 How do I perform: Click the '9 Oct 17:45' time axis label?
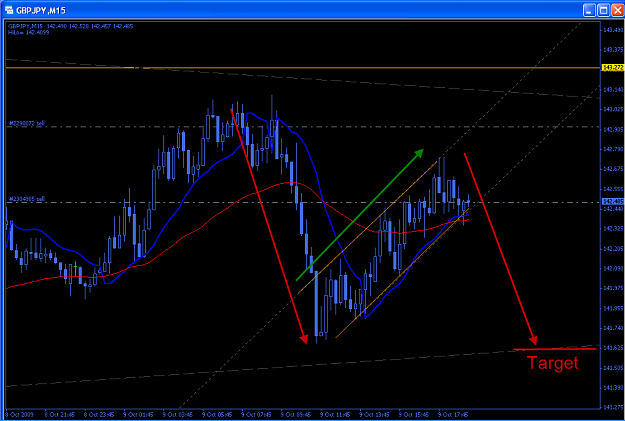(453, 415)
